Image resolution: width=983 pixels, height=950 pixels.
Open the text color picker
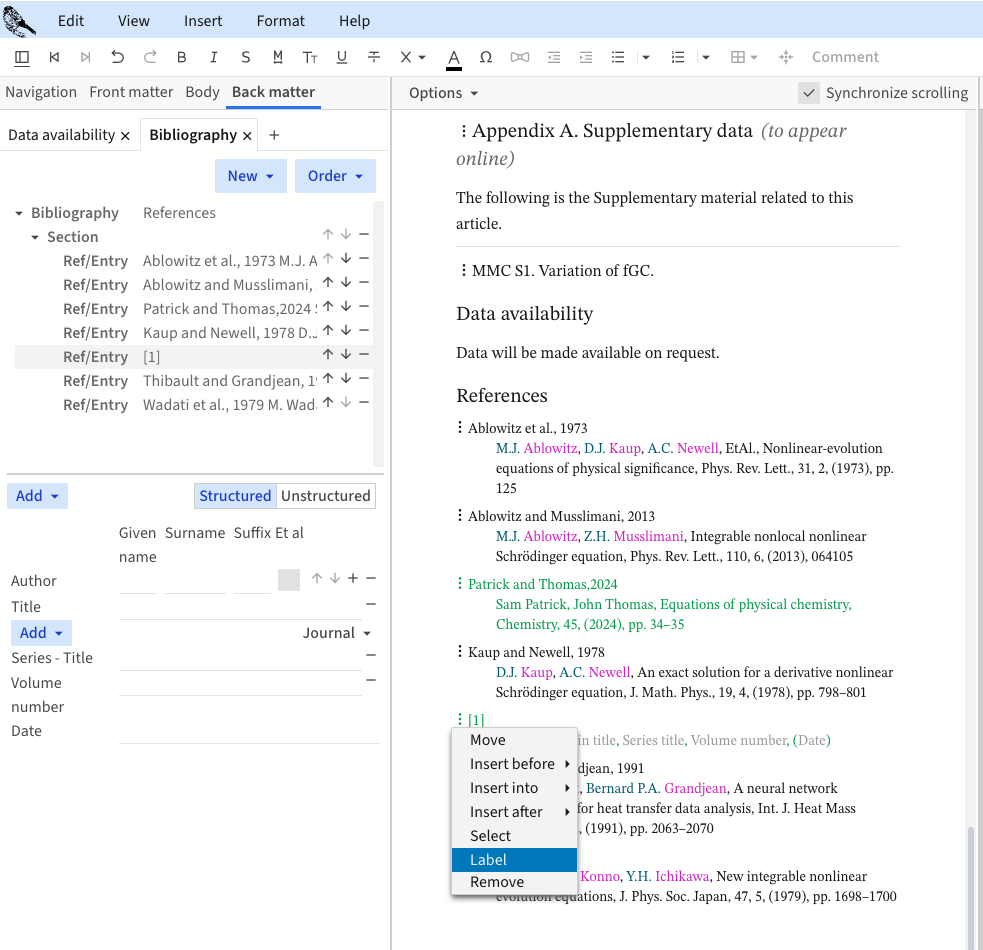(x=454, y=57)
